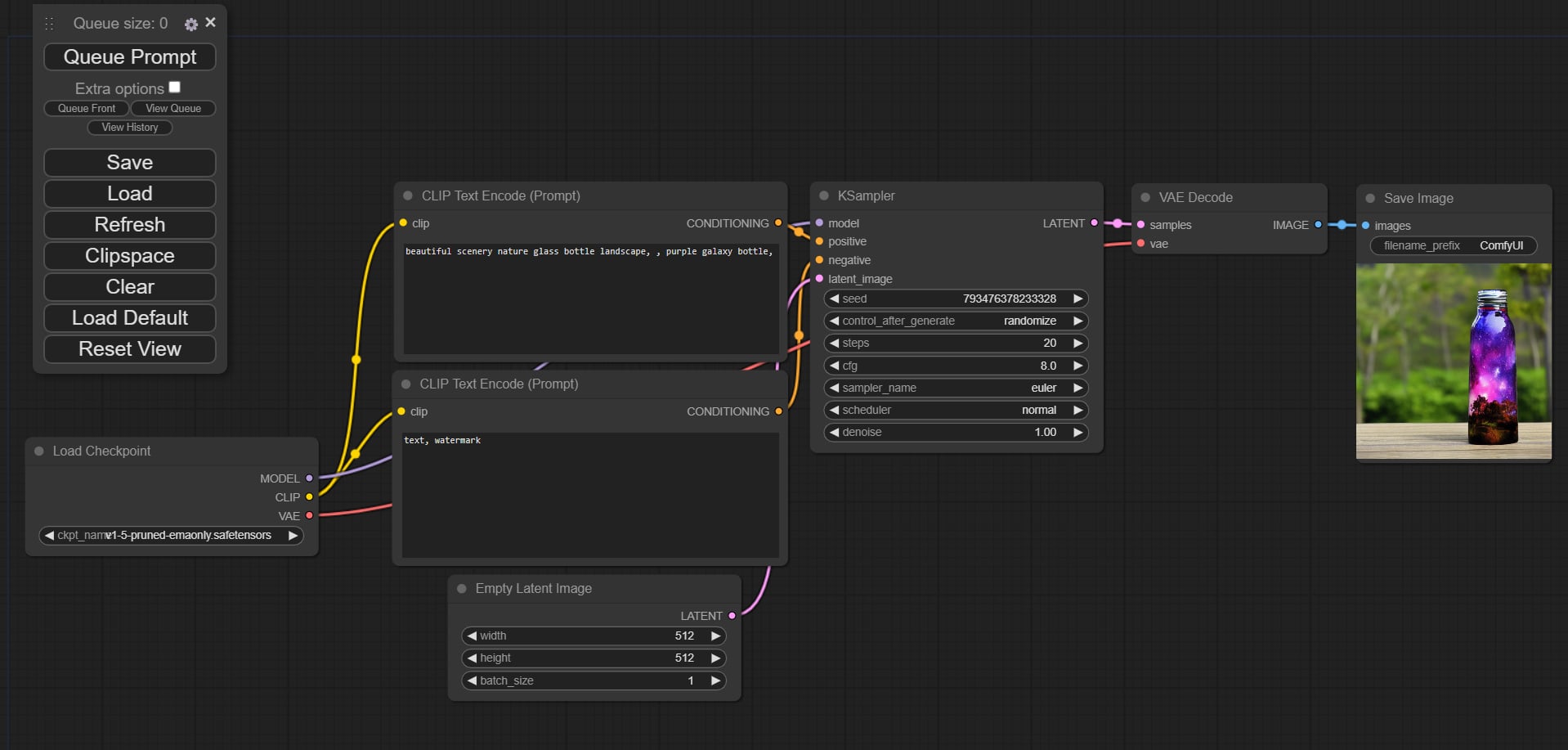Click the Reset View button
This screenshot has width=1568, height=750.
(130, 348)
